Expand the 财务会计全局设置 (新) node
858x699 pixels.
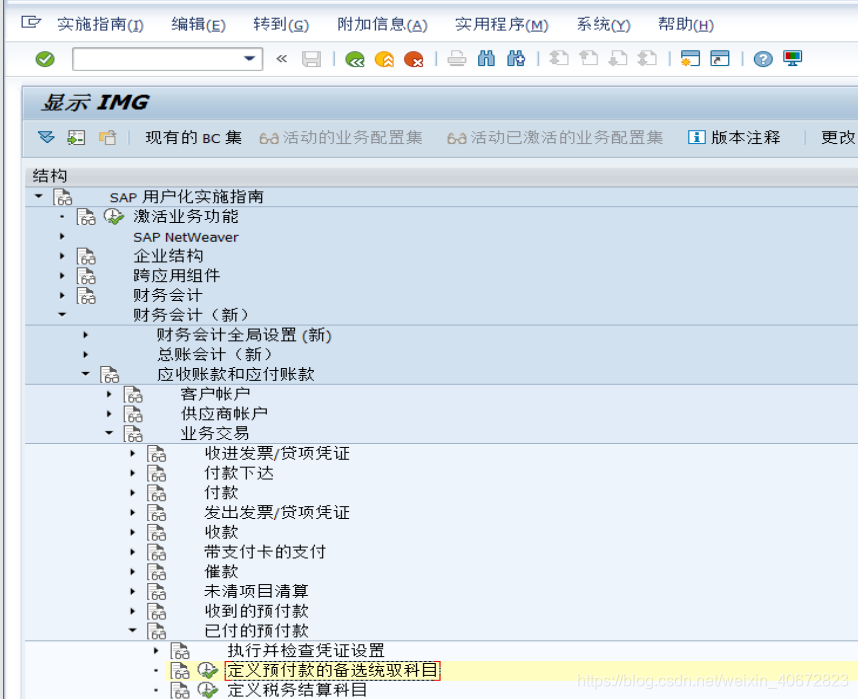point(85,334)
